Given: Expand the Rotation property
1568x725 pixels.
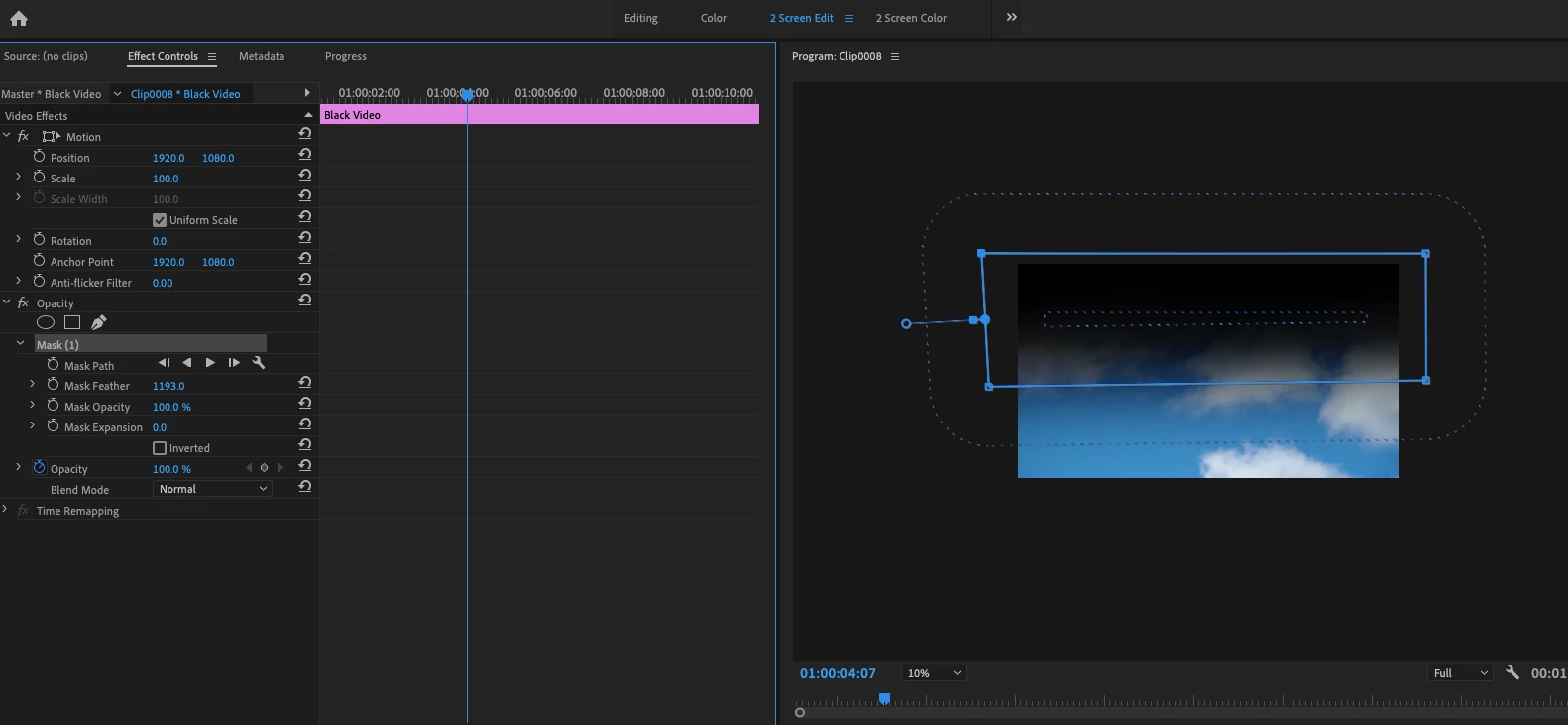Looking at the screenshot, I should click(18, 239).
